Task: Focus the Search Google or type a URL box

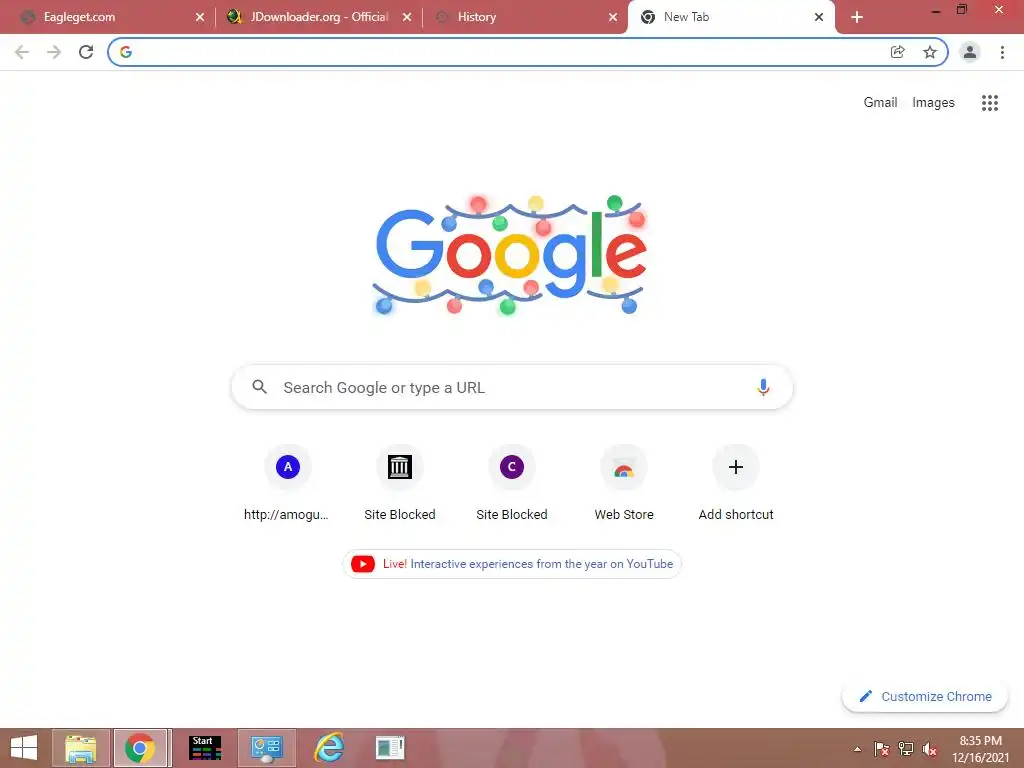Action: pyautogui.click(x=512, y=387)
